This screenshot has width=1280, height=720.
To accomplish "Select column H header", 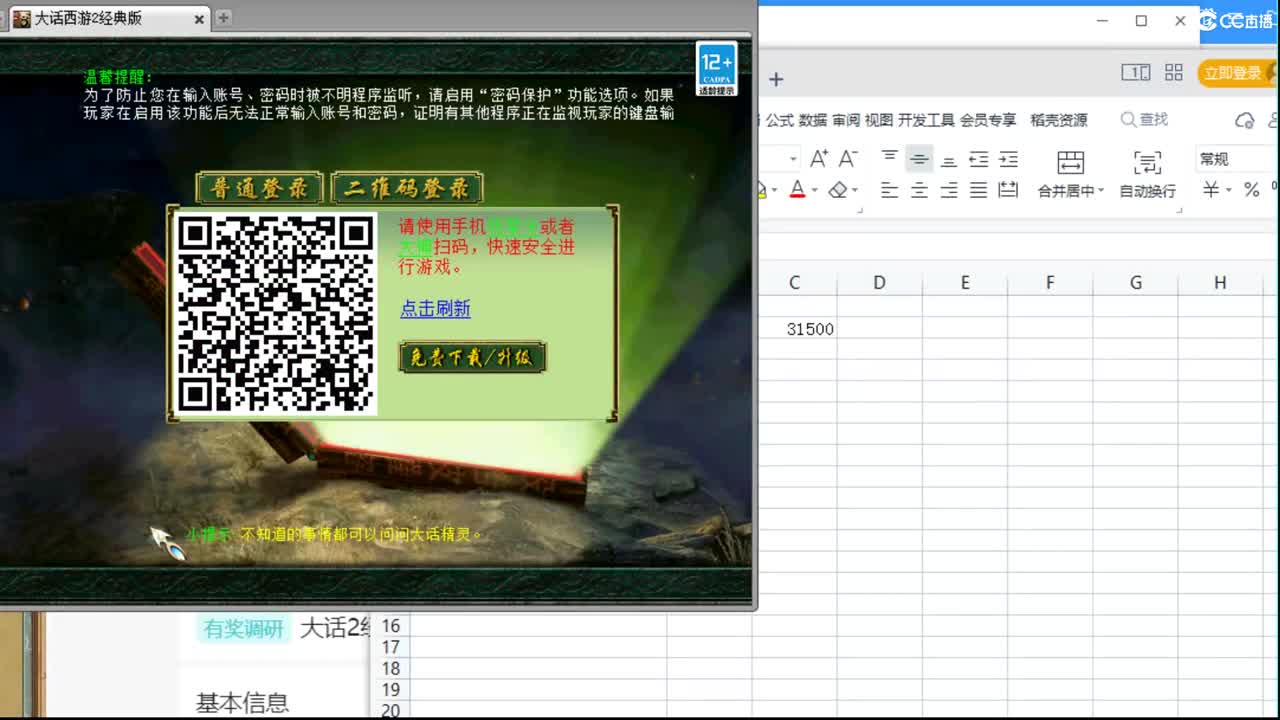I will (x=1220, y=283).
